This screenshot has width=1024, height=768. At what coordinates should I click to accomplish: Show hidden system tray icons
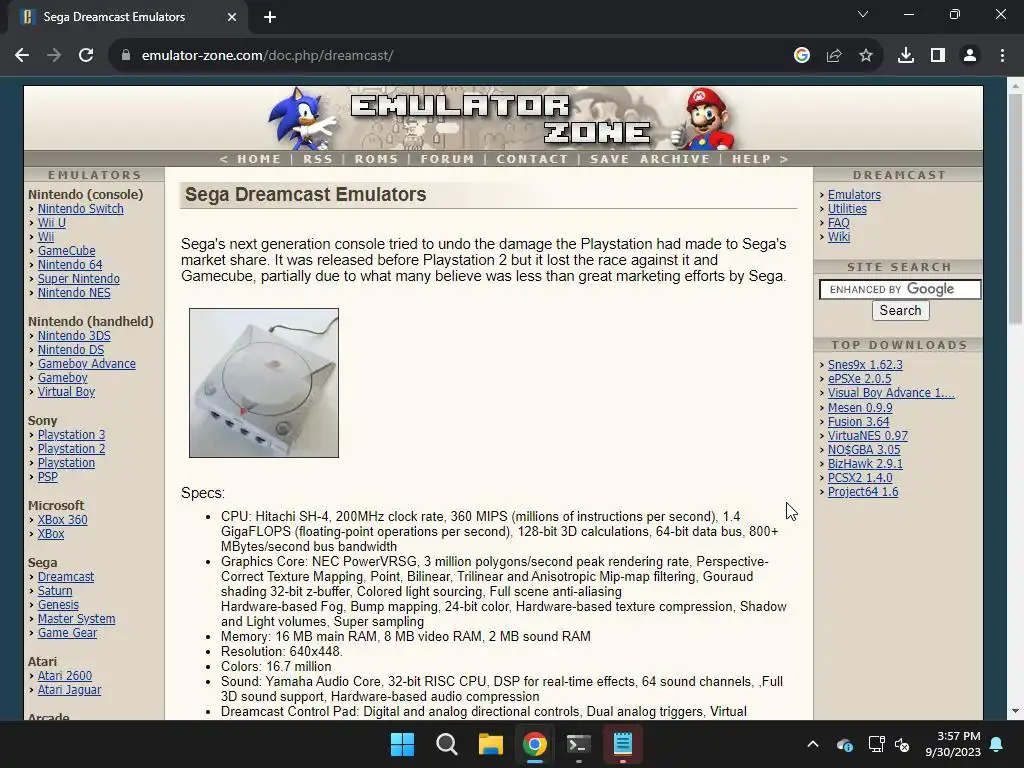pos(813,744)
